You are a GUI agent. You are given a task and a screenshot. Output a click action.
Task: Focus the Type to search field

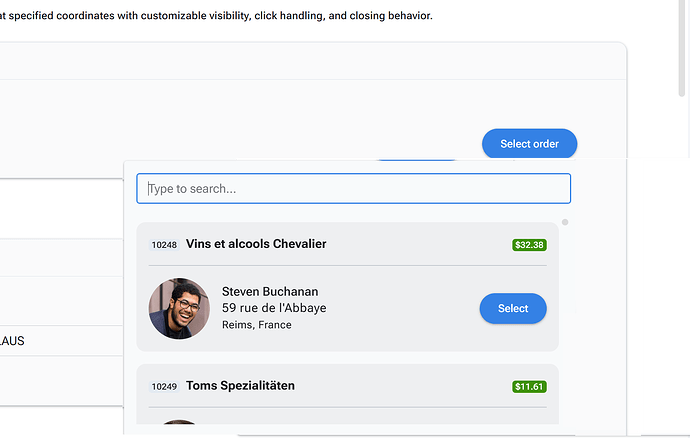353,188
